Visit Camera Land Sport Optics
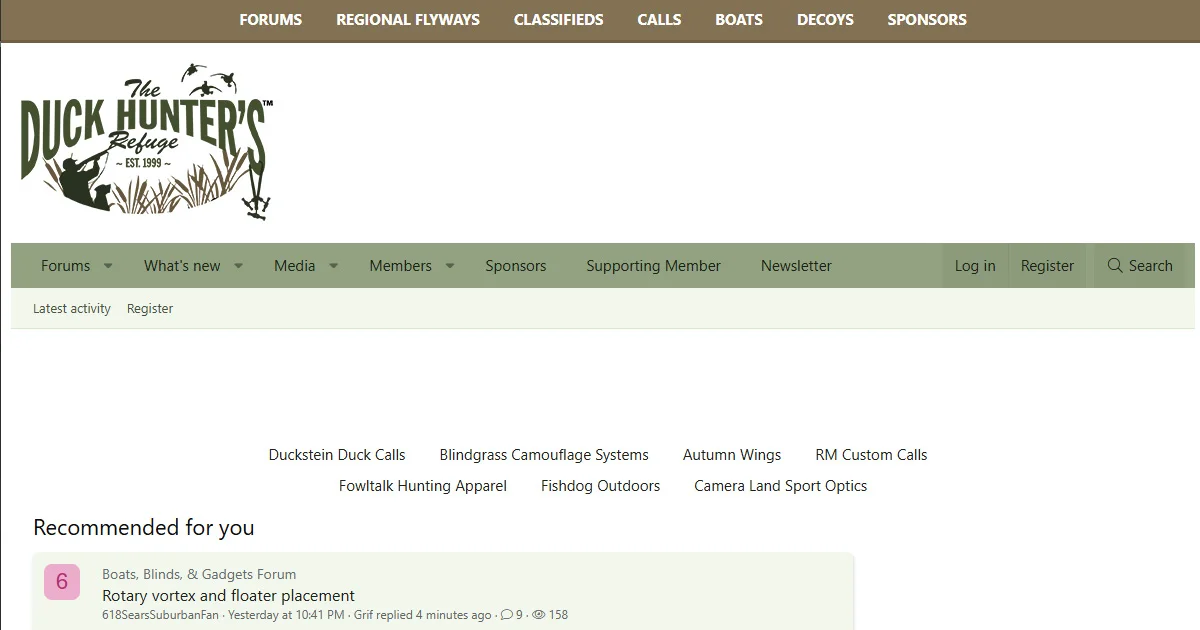The image size is (1200, 630). point(780,485)
